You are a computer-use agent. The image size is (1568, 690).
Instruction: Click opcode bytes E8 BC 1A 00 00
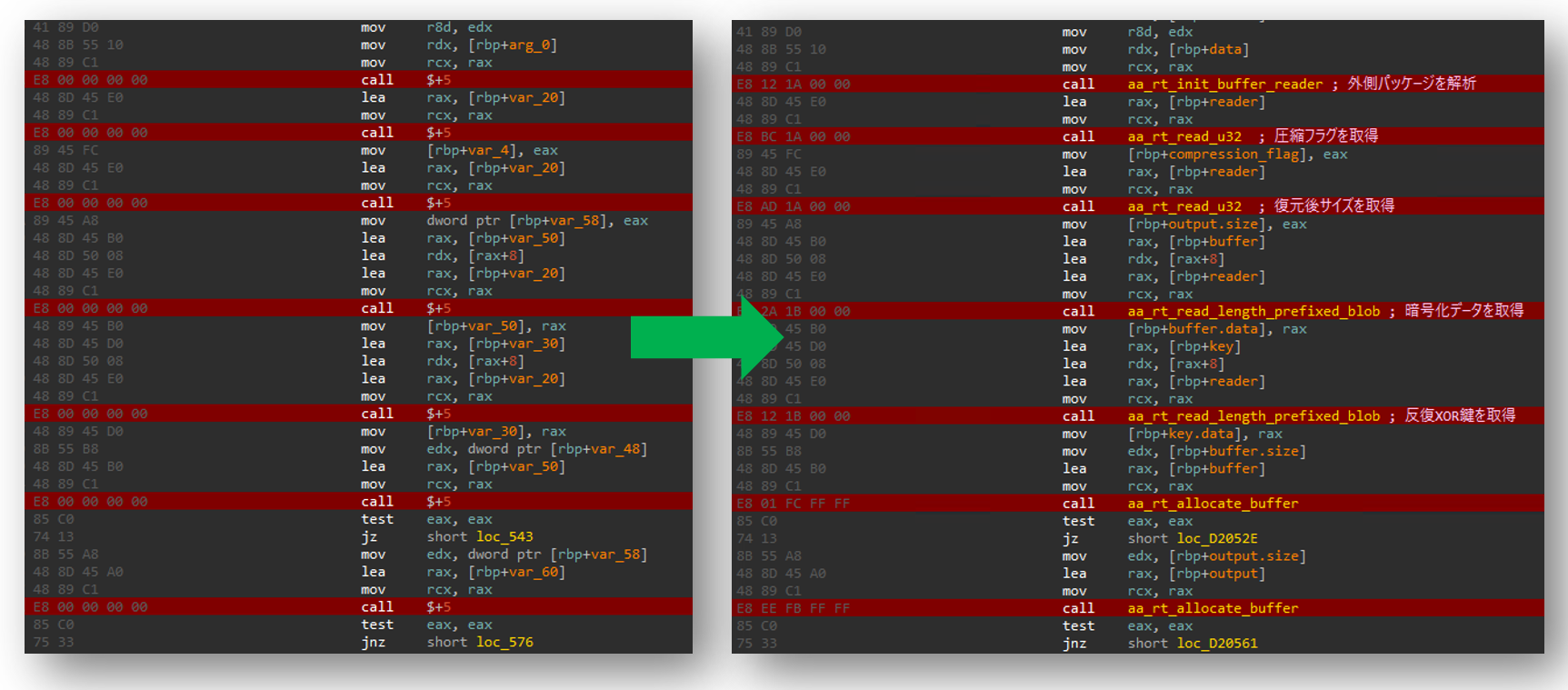794,137
